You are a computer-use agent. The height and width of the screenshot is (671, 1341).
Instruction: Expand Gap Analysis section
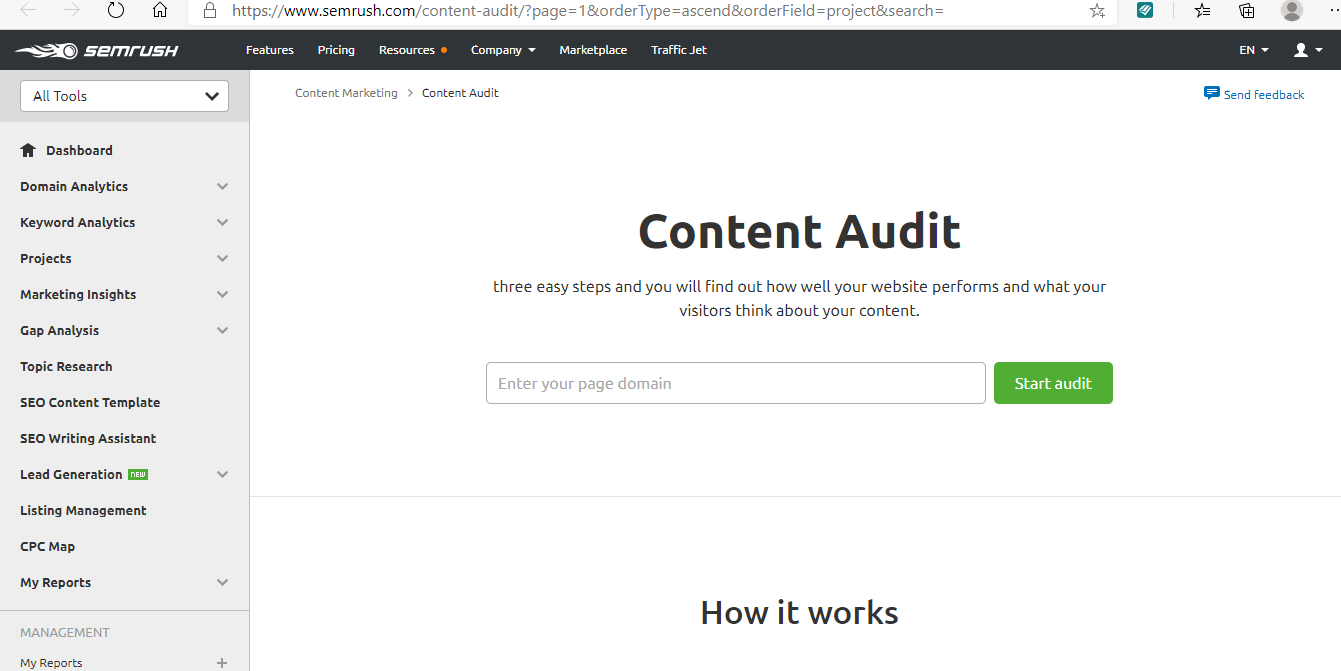[x=222, y=331]
